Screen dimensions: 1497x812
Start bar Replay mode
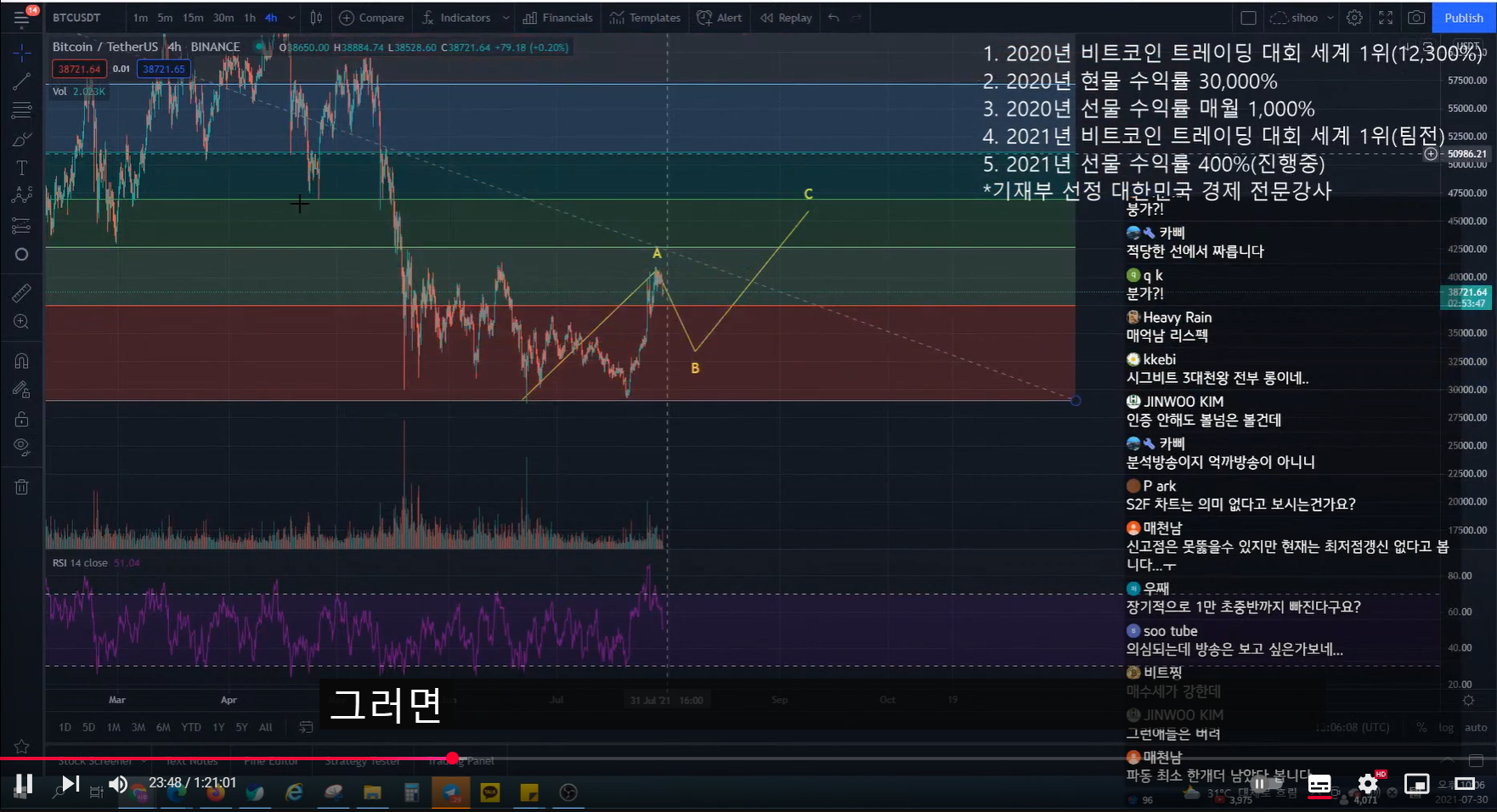click(786, 18)
